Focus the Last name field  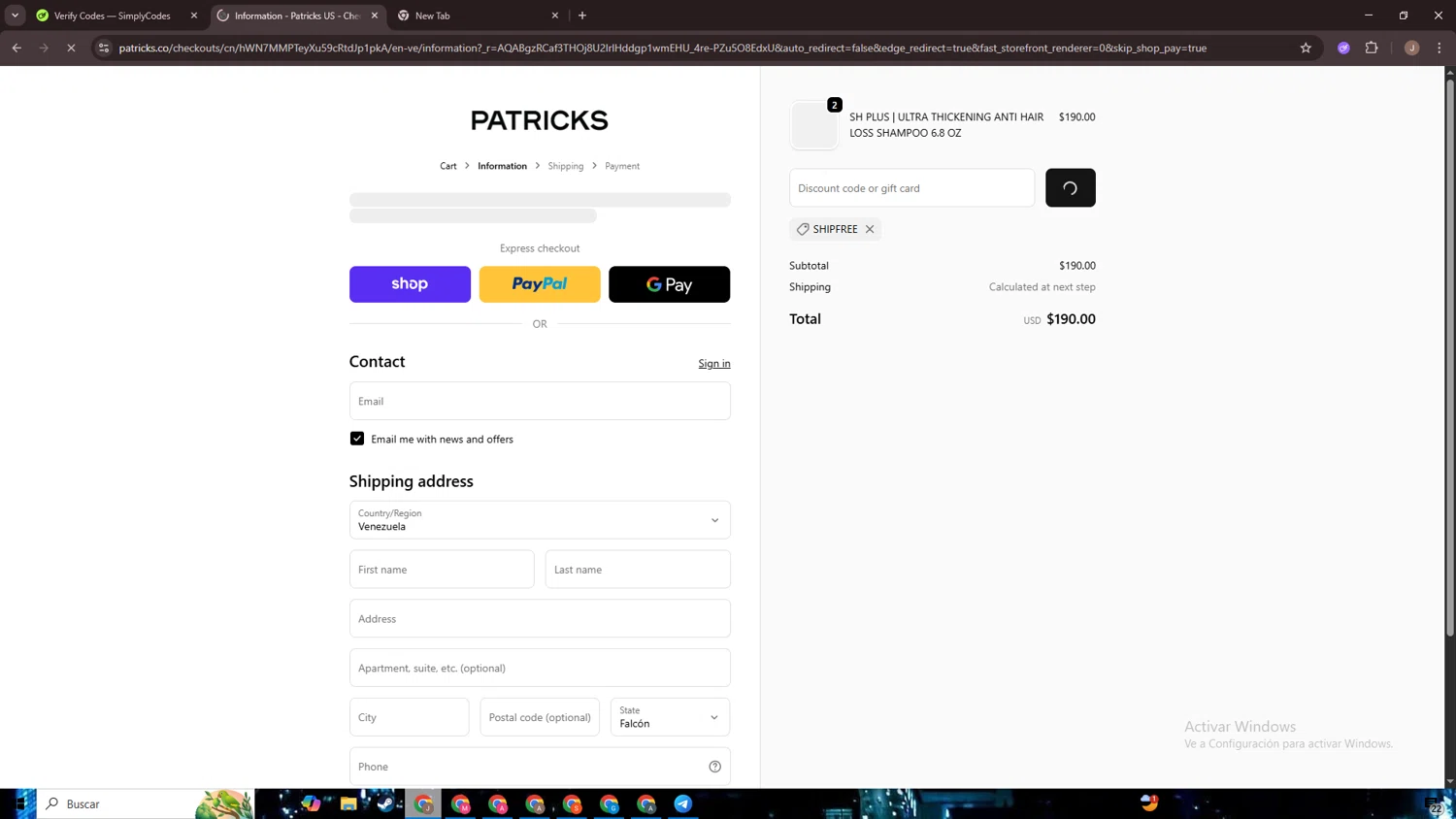click(x=638, y=570)
